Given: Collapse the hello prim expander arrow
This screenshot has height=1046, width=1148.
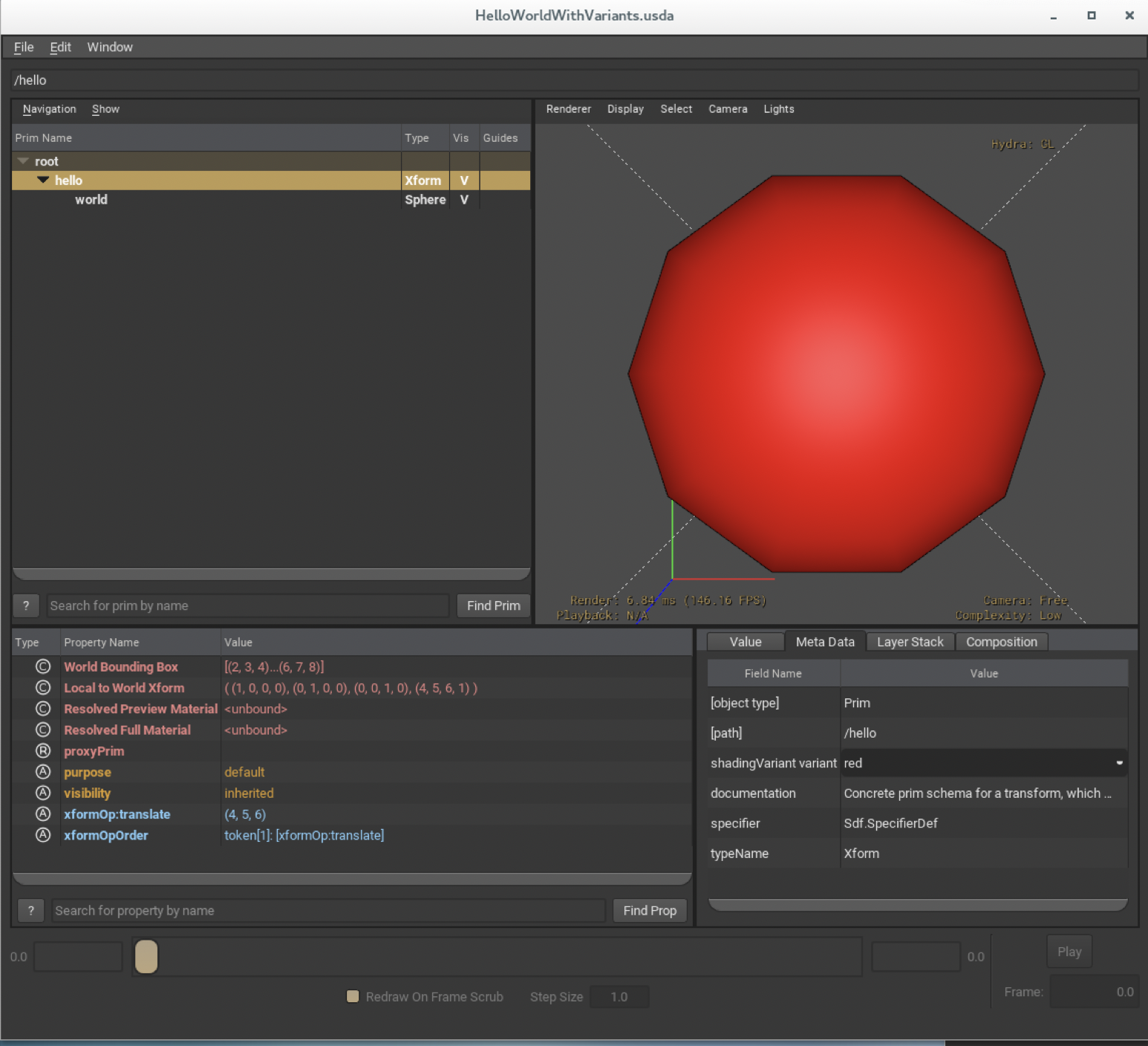Looking at the screenshot, I should click(x=43, y=180).
